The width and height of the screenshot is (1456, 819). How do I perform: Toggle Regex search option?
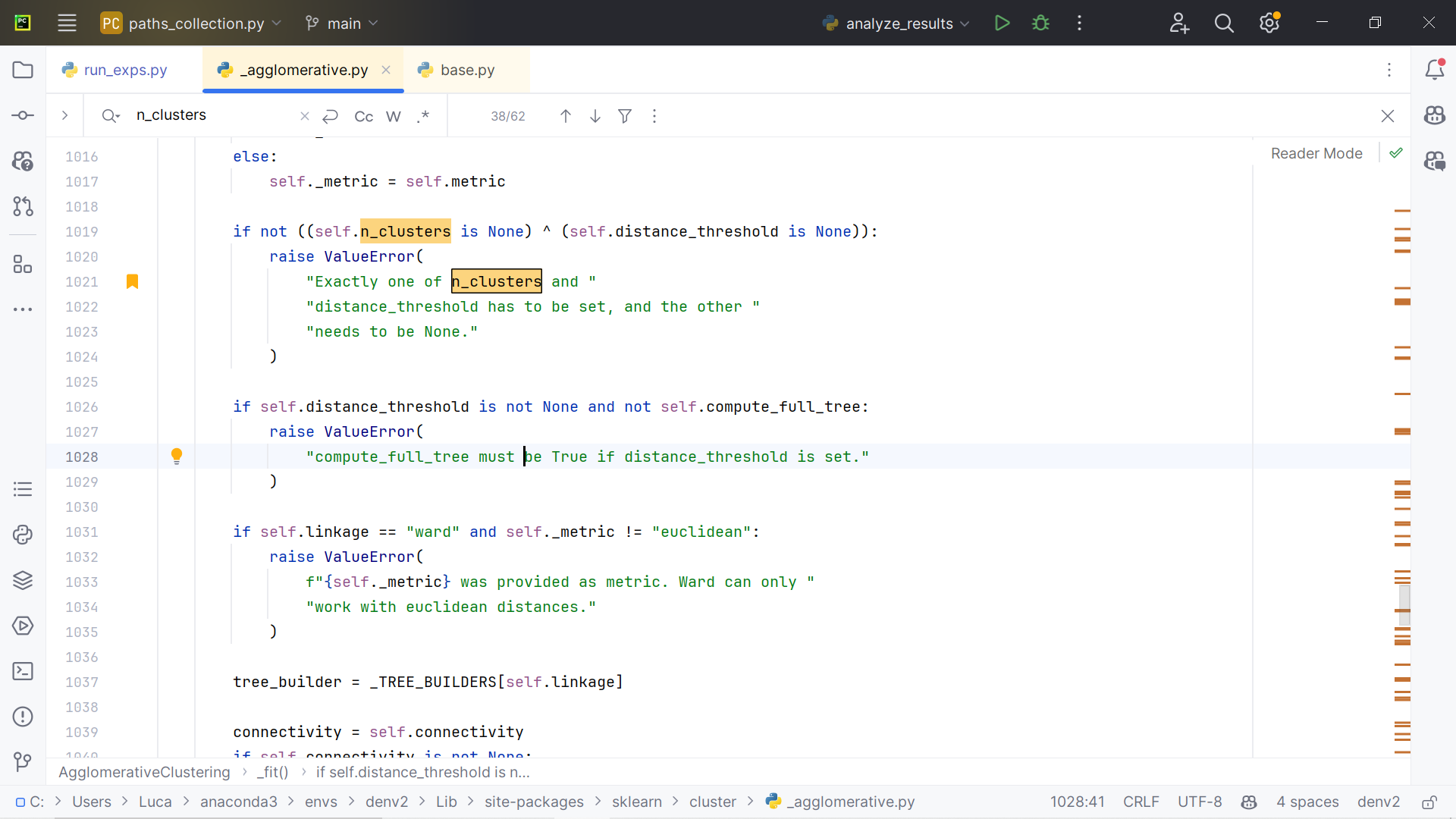[423, 116]
